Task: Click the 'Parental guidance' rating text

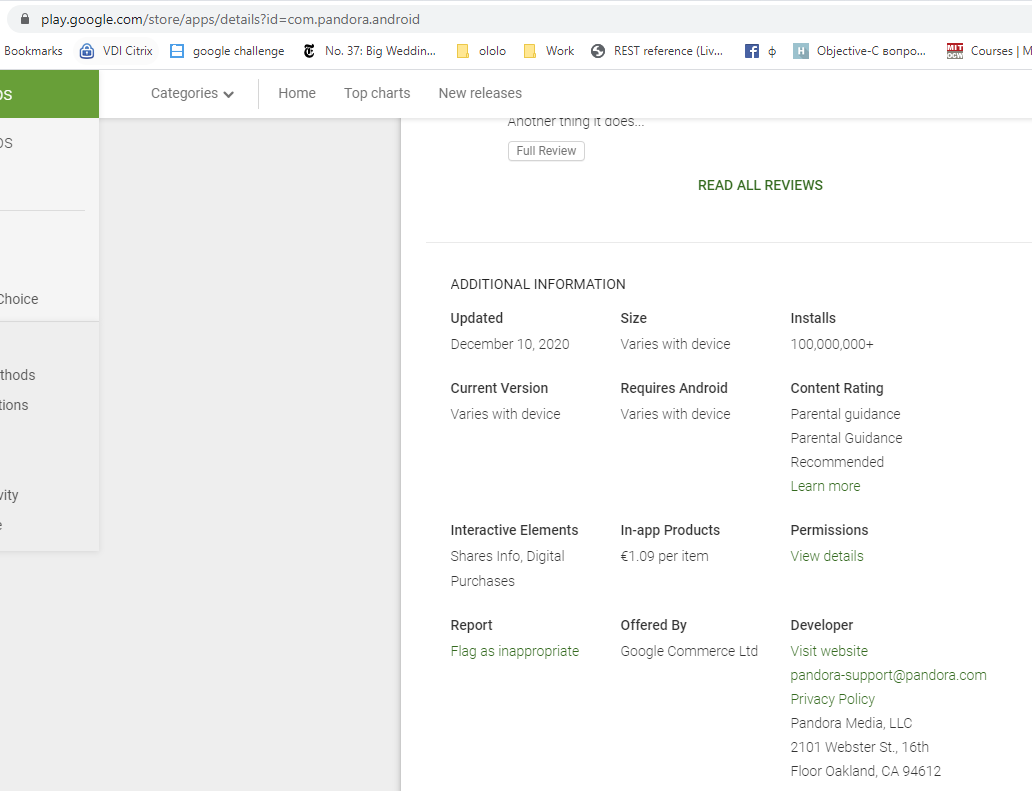Action: (x=845, y=414)
